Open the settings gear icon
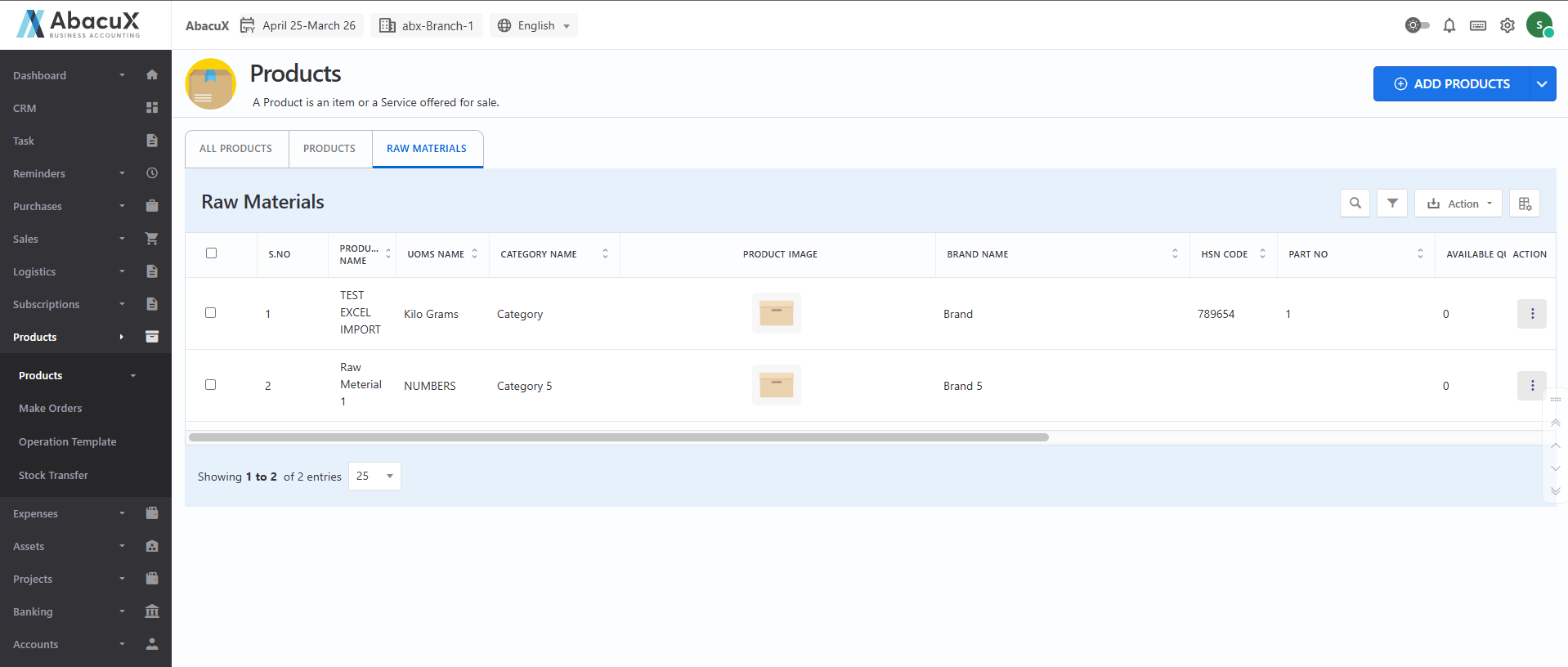This screenshot has width=1568, height=667. point(1507,25)
